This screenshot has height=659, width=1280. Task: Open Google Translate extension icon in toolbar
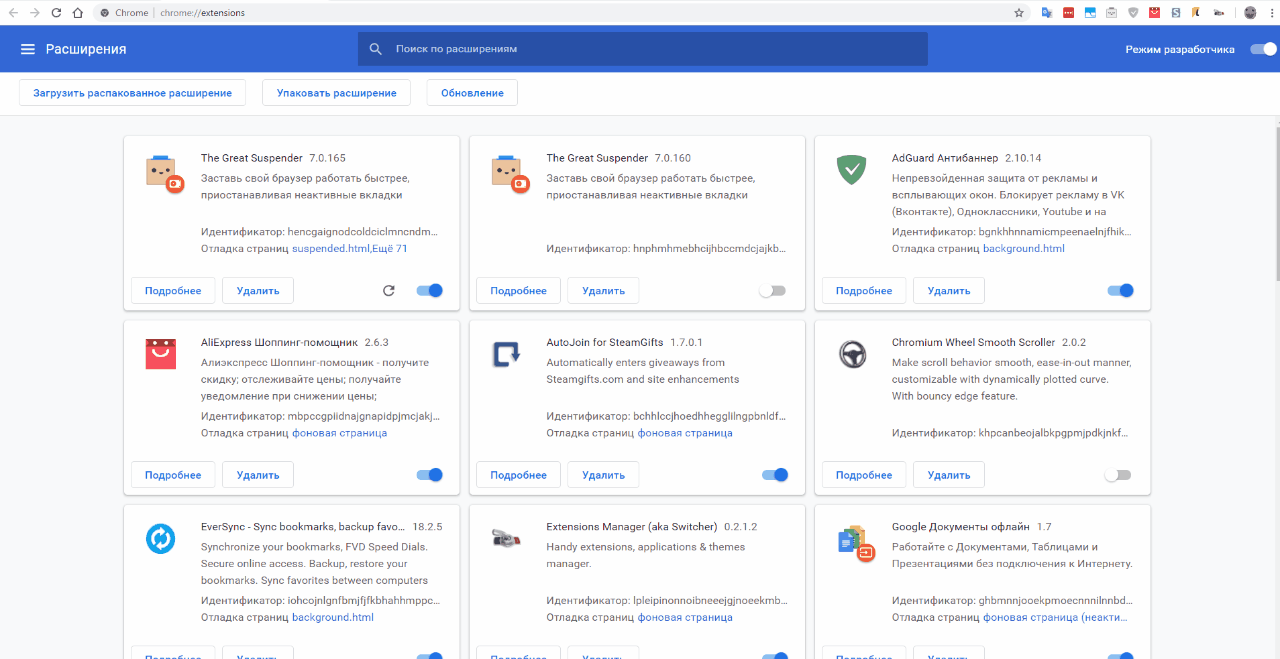pyautogui.click(x=1047, y=13)
